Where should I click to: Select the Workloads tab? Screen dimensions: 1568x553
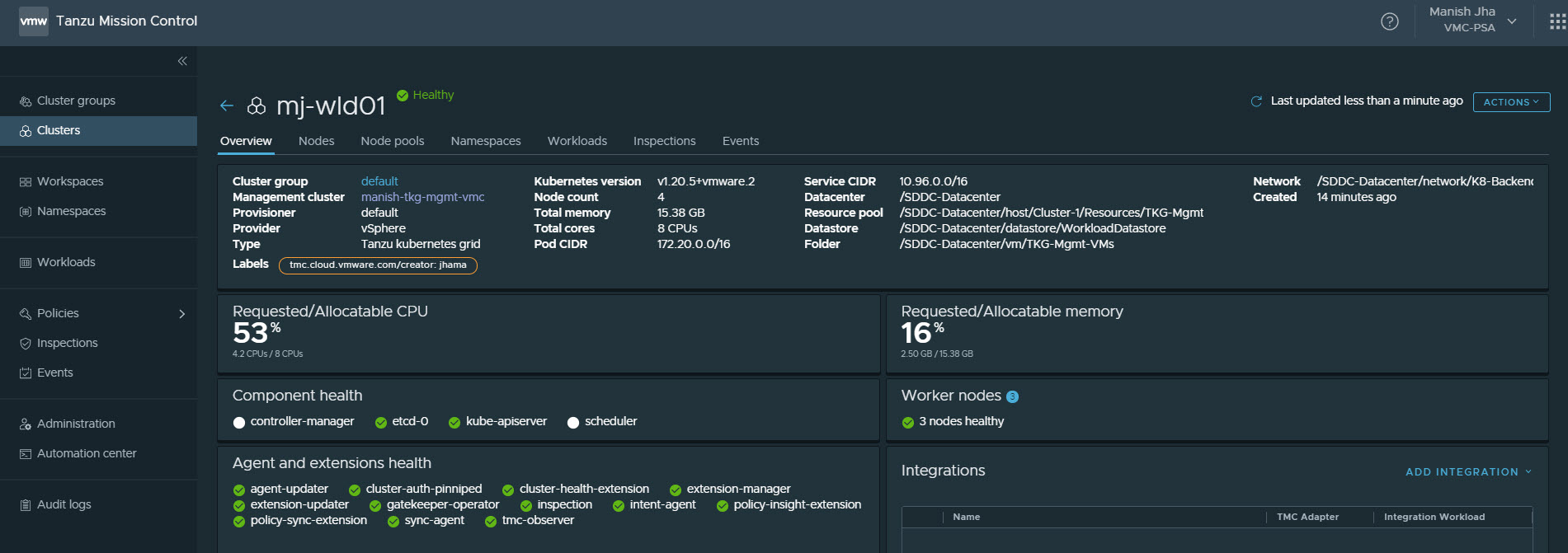(x=577, y=141)
